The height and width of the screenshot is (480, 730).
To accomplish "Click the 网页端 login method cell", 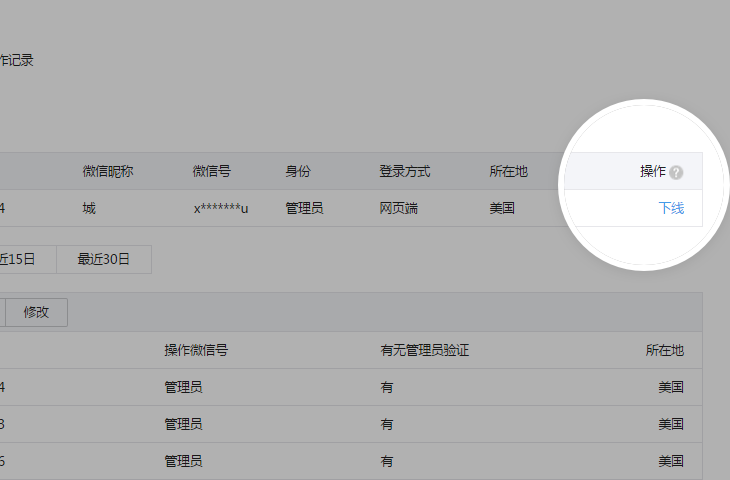I will pos(398,208).
